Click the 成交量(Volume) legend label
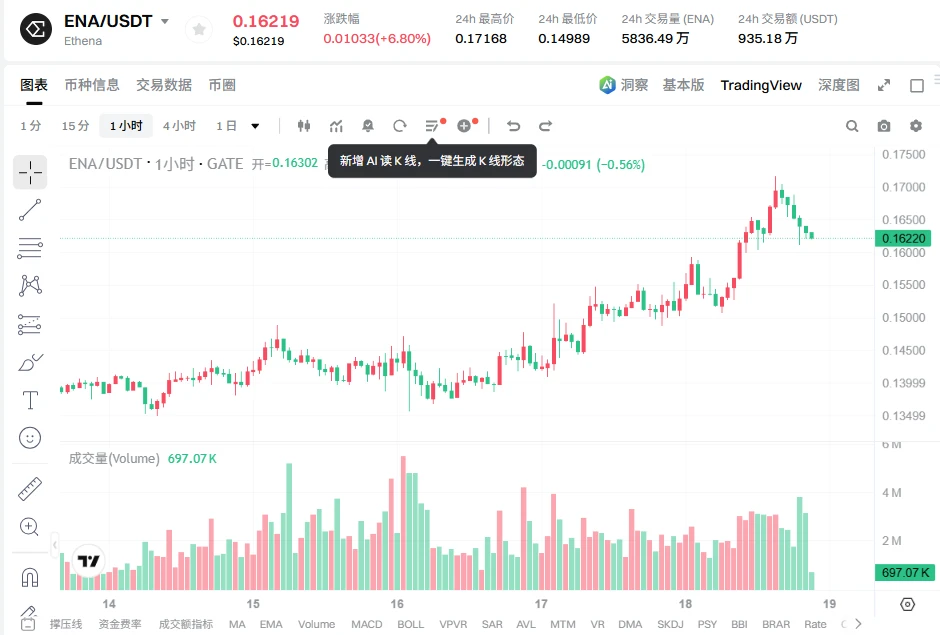Viewport: 940px width, 635px height. [114, 459]
